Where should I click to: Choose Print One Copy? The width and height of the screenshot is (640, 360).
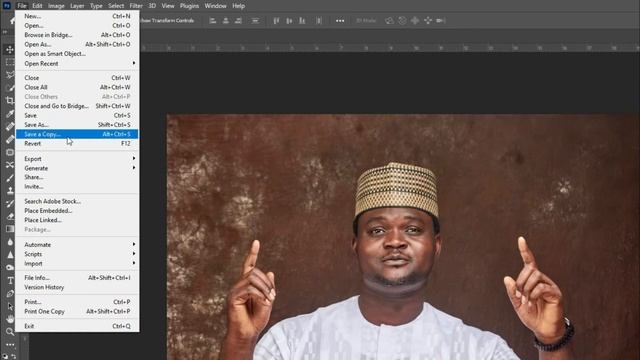[77, 311]
